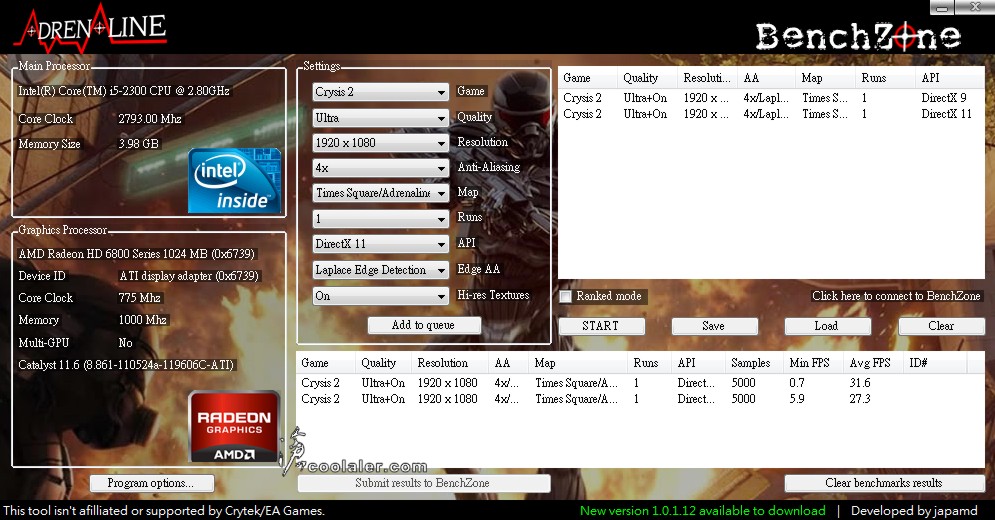Enable the Ranked mode checkbox

pos(565,297)
